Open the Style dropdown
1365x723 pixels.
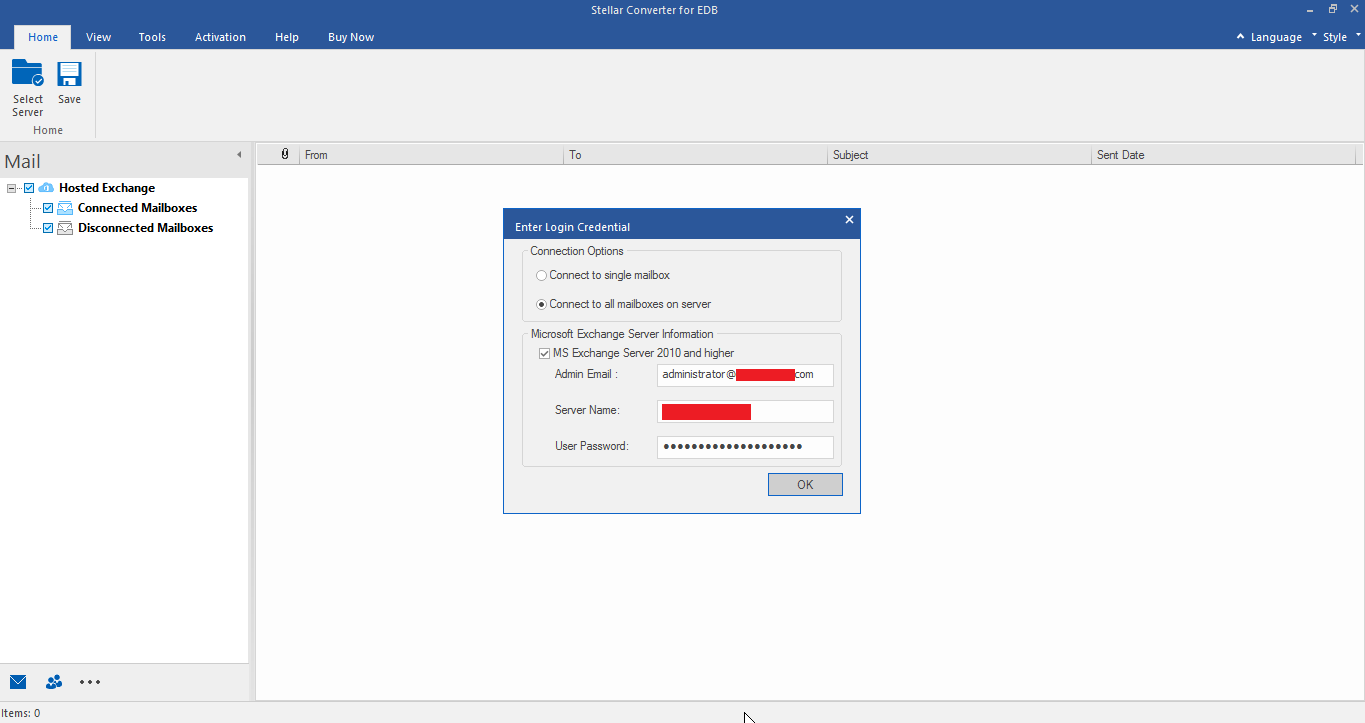1339,37
